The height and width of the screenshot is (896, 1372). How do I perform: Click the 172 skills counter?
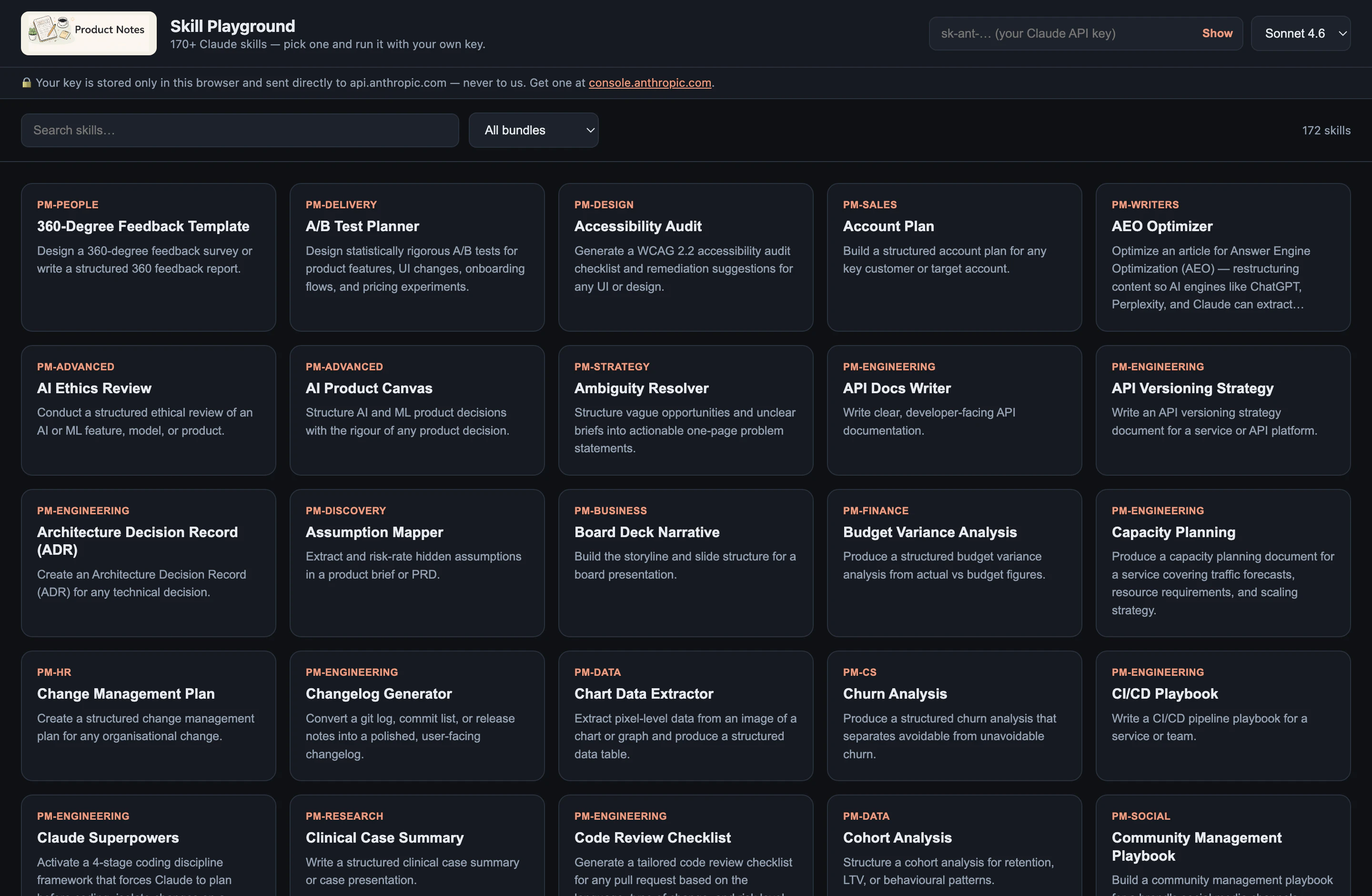pyautogui.click(x=1326, y=130)
